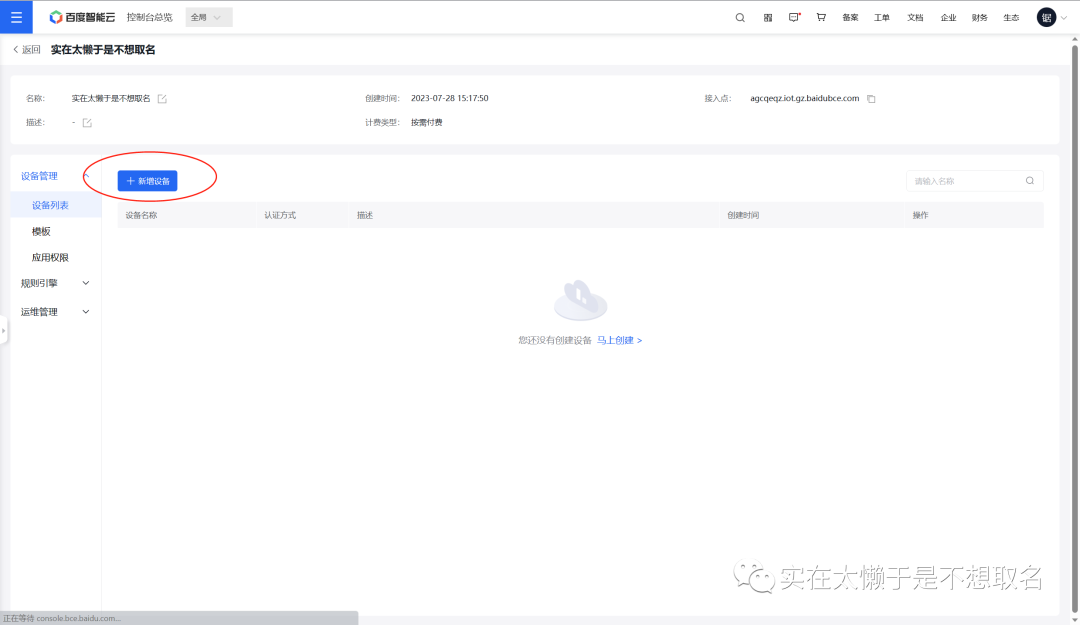1080x625 pixels.
Task: Click the edit icon next to description
Action: pos(87,123)
